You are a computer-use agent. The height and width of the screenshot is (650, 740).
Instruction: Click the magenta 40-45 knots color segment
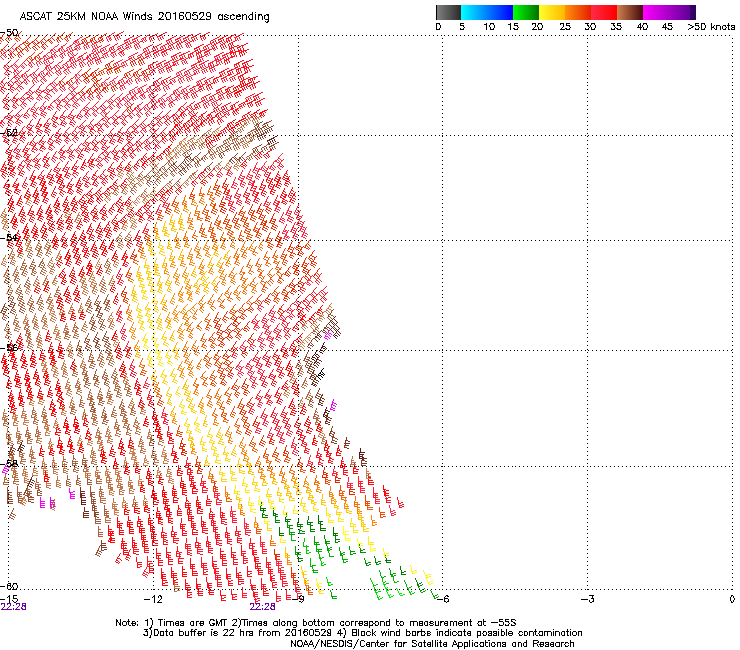click(656, 12)
